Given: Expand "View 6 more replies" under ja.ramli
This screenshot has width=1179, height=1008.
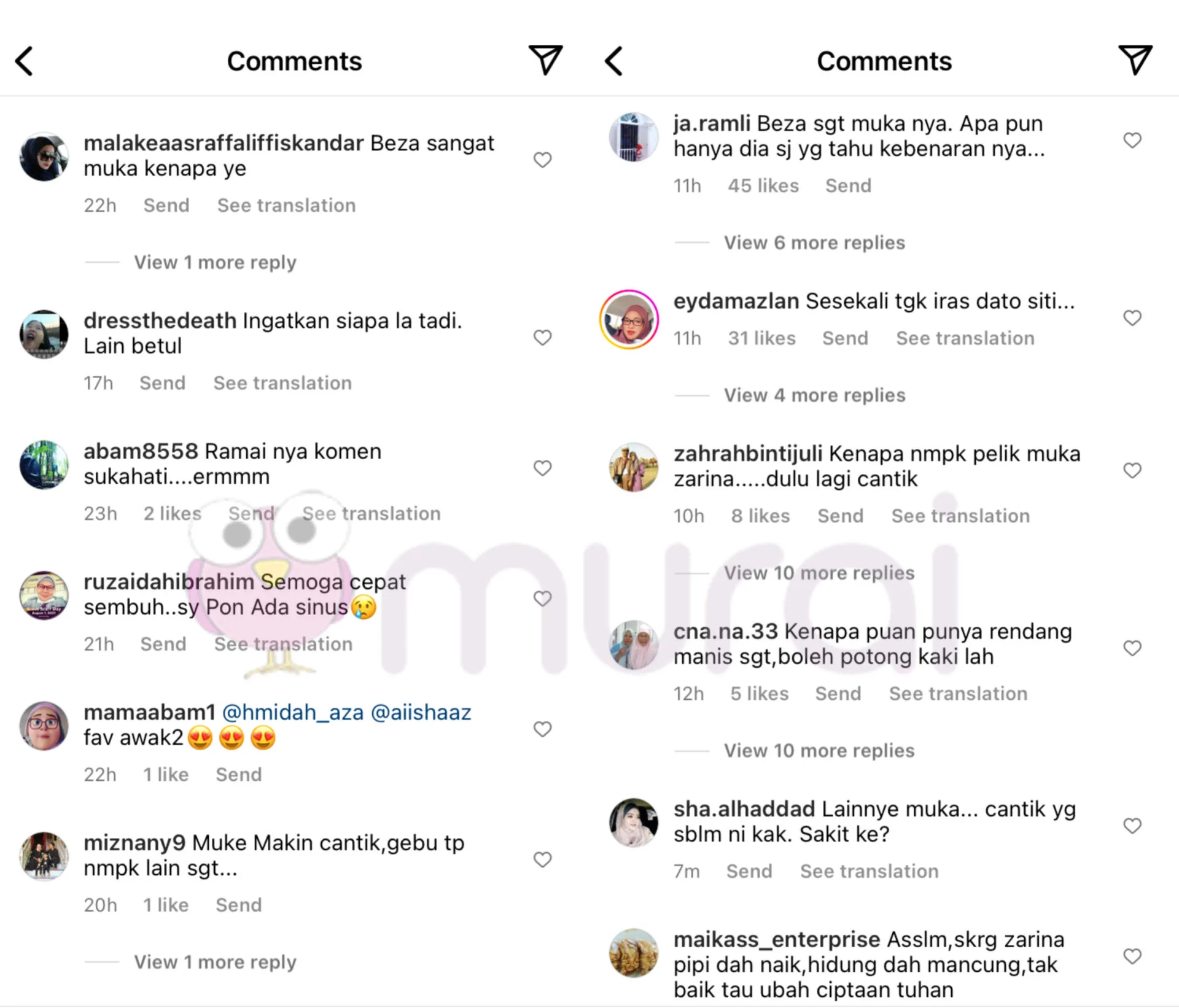Looking at the screenshot, I should click(814, 242).
